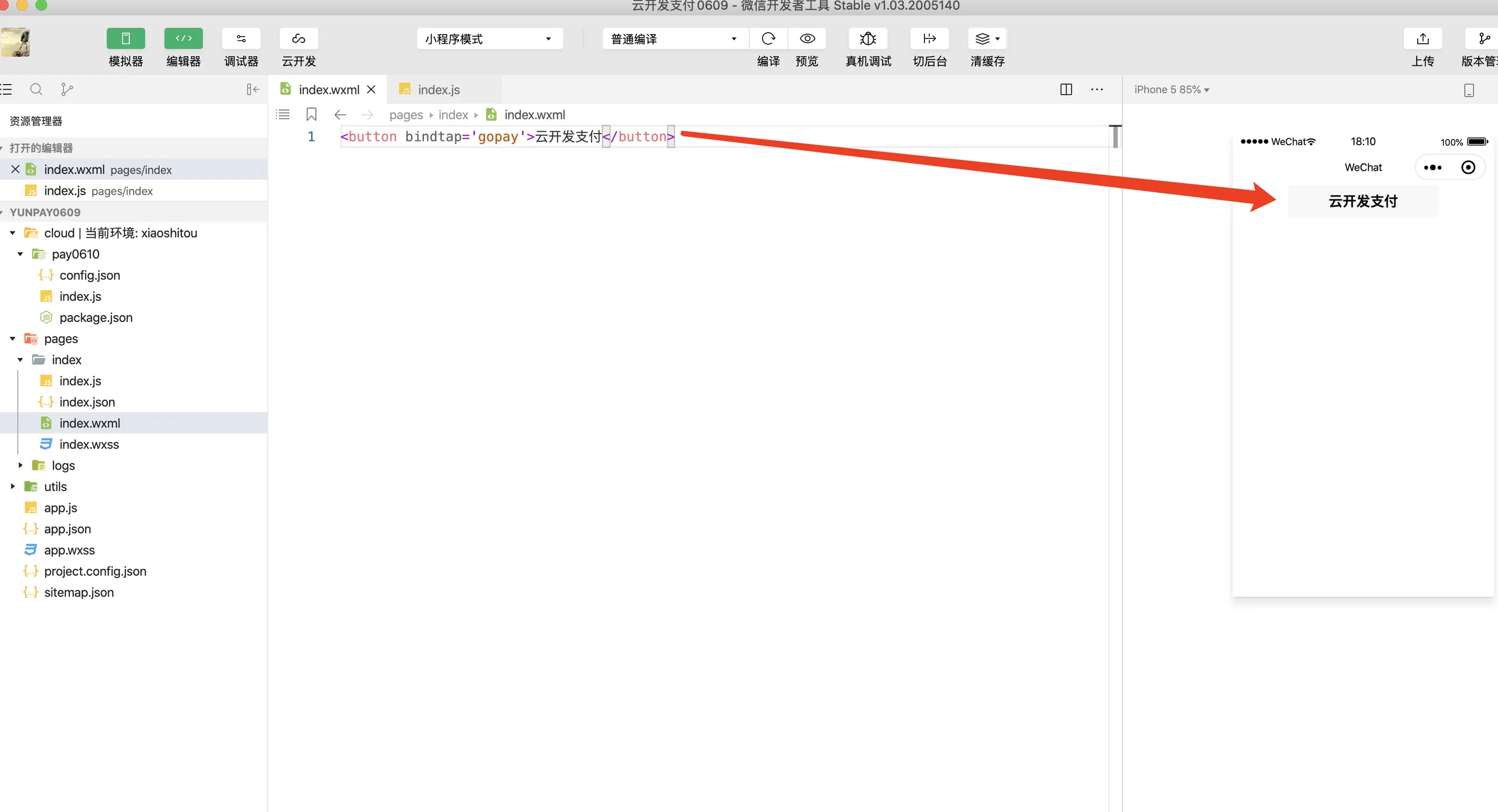Open real device debugging bug icon

pos(867,39)
